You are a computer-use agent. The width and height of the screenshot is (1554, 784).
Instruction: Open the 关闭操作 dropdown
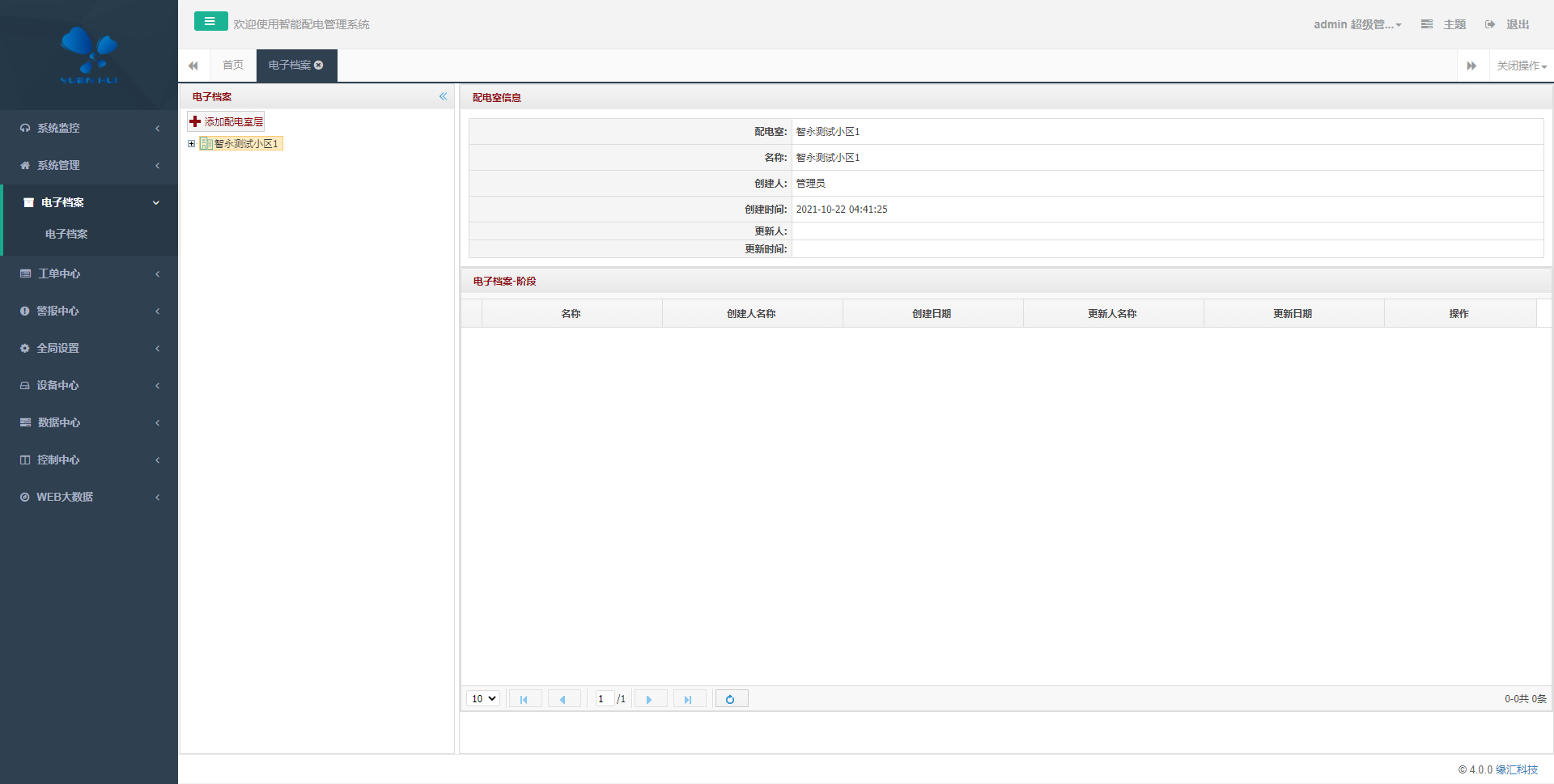coord(1521,66)
